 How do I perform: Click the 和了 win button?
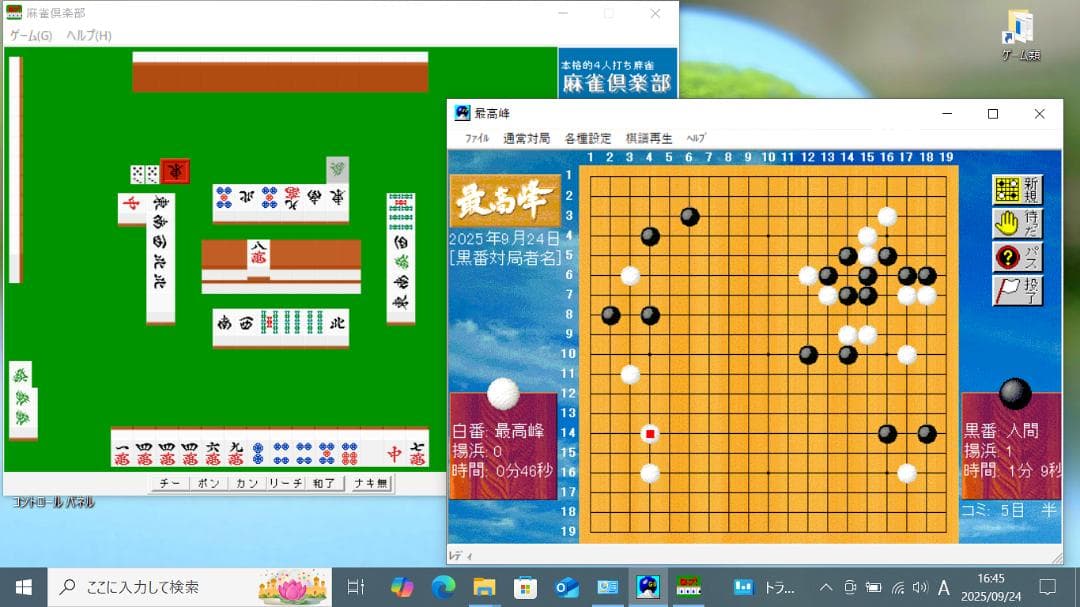[324, 483]
